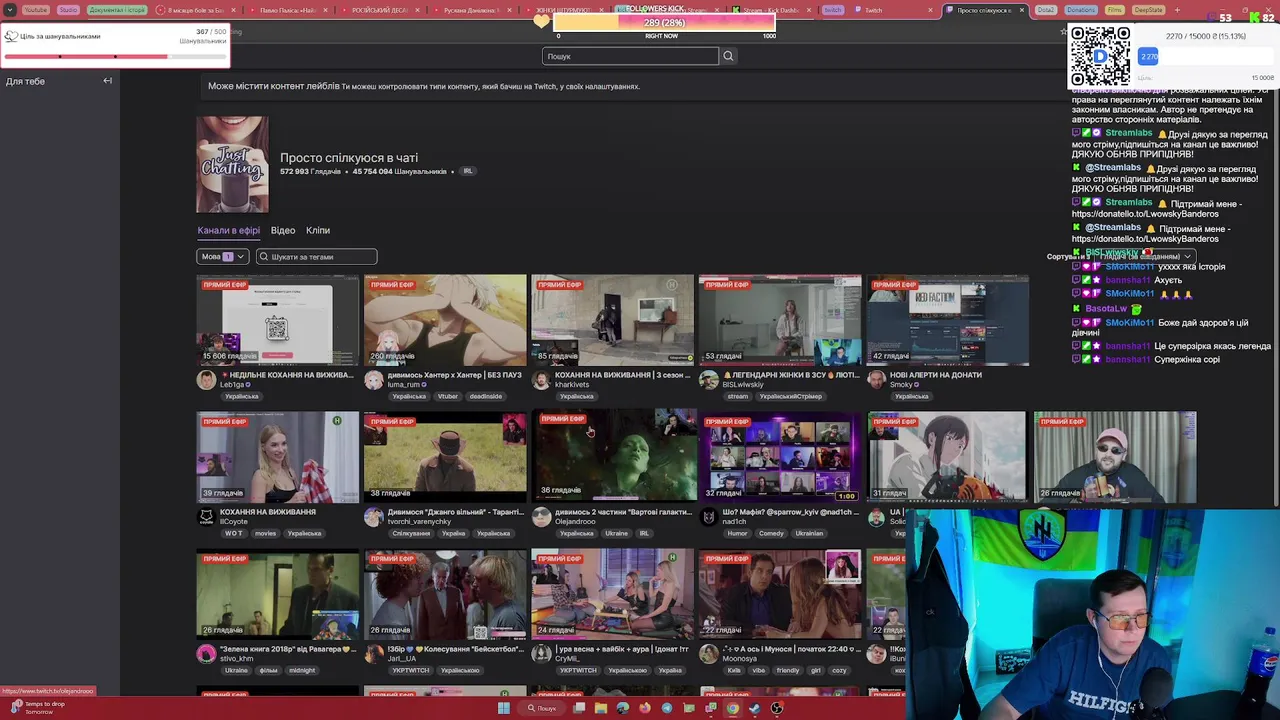This screenshot has height=720, width=1280.
Task: Click Smoky channel avatar
Action: (x=876, y=380)
